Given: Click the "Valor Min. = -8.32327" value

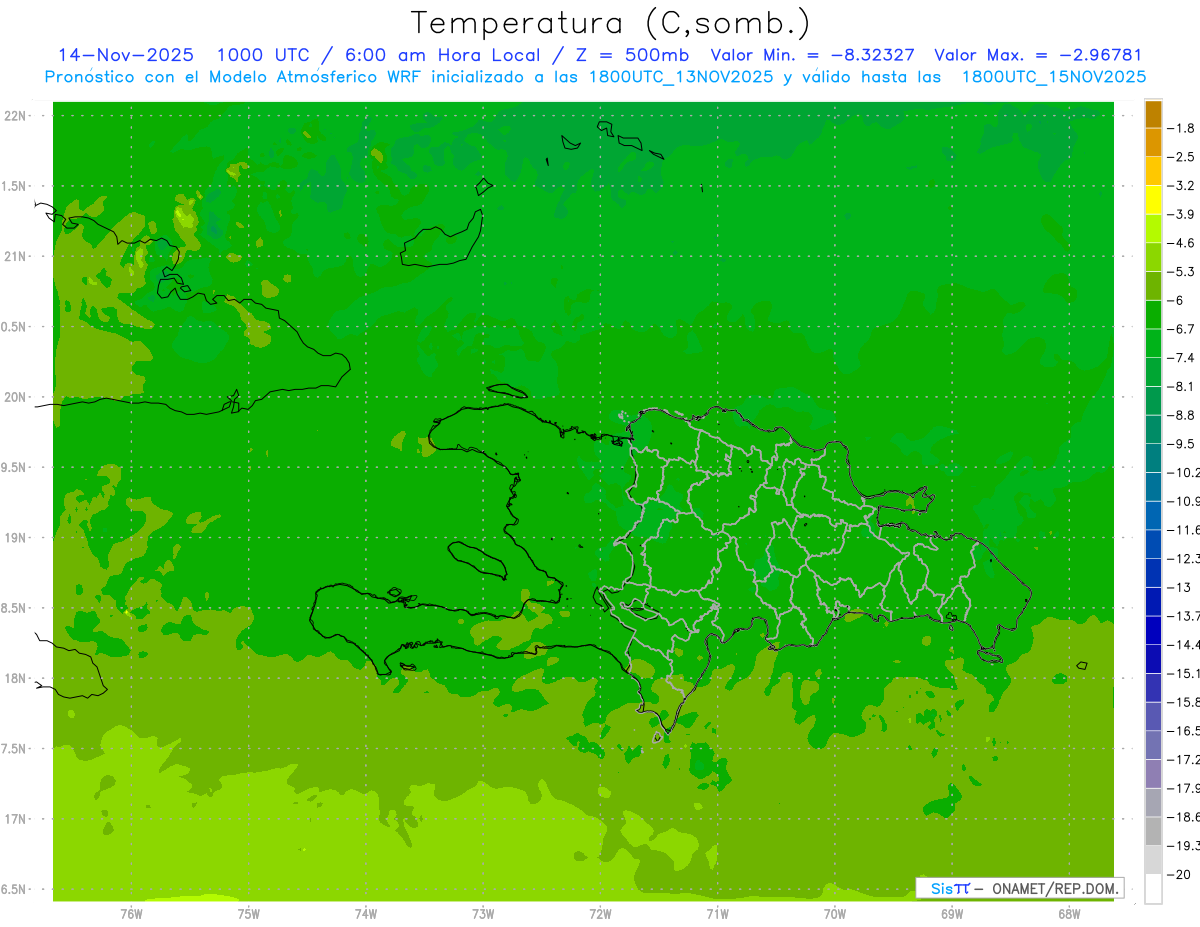Looking at the screenshot, I should click(x=812, y=56).
